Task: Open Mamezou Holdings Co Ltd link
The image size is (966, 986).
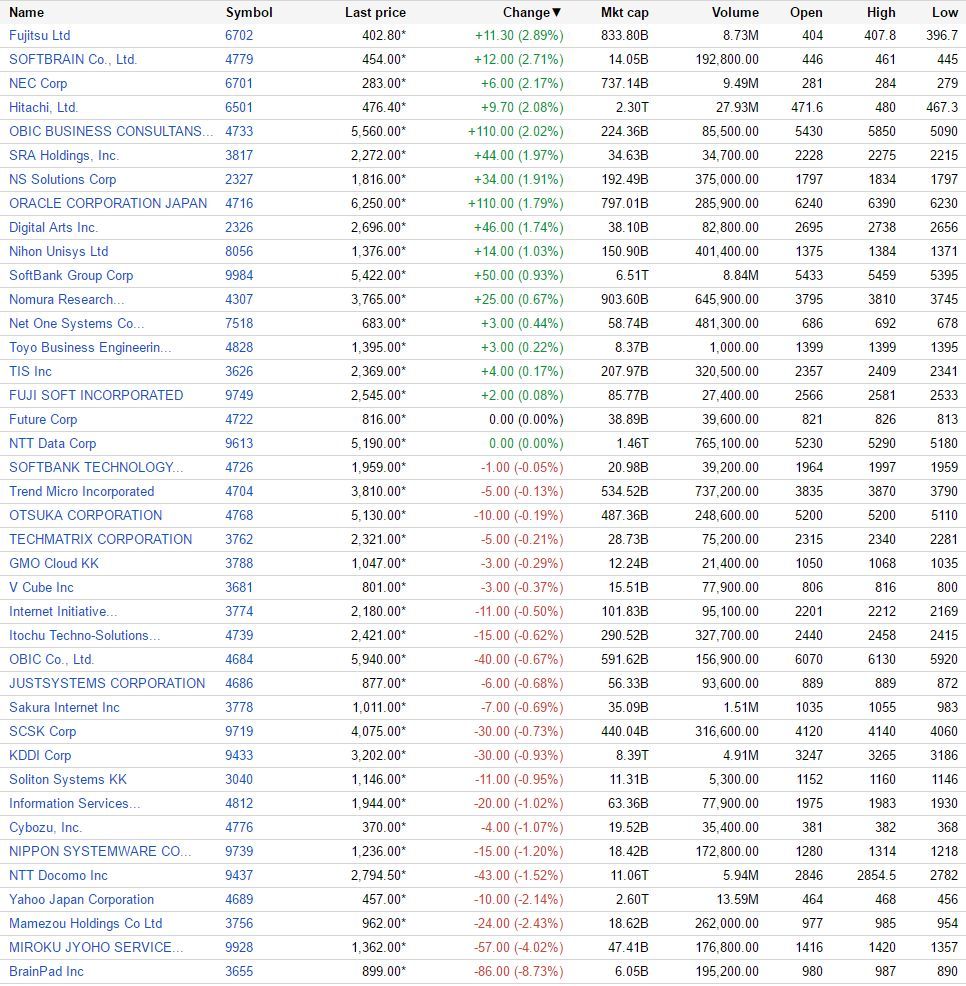Action: point(86,923)
